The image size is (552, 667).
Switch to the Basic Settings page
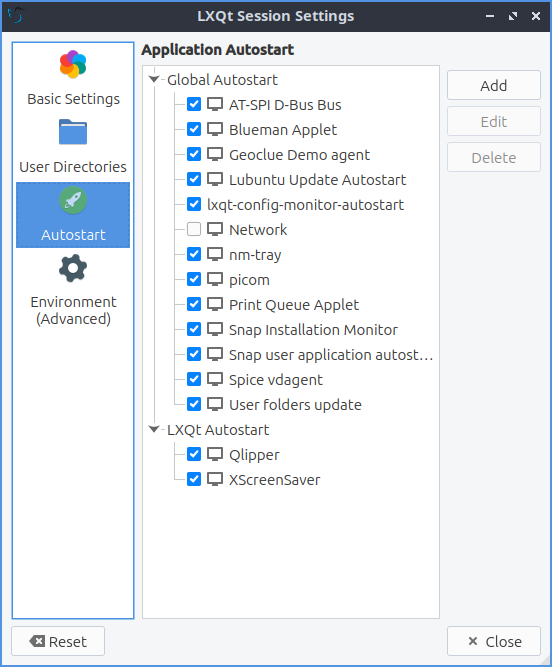[x=73, y=99]
